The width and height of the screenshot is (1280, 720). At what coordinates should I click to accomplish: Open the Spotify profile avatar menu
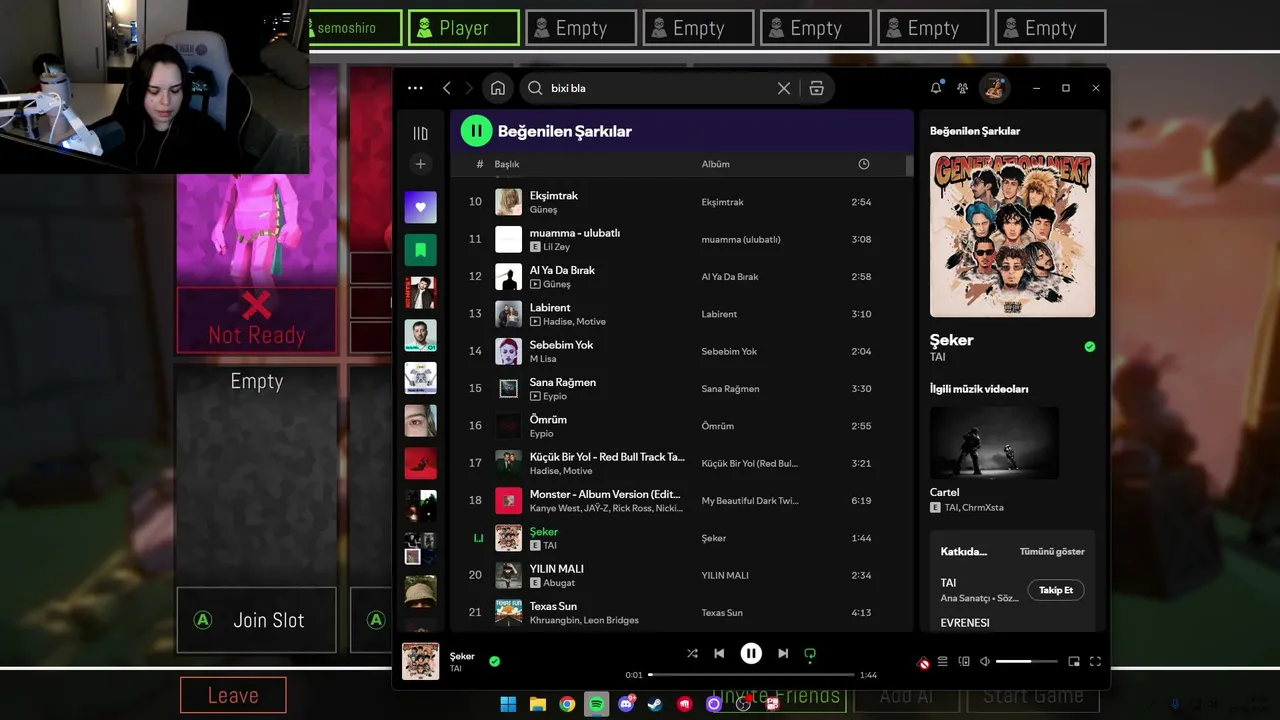(x=994, y=88)
